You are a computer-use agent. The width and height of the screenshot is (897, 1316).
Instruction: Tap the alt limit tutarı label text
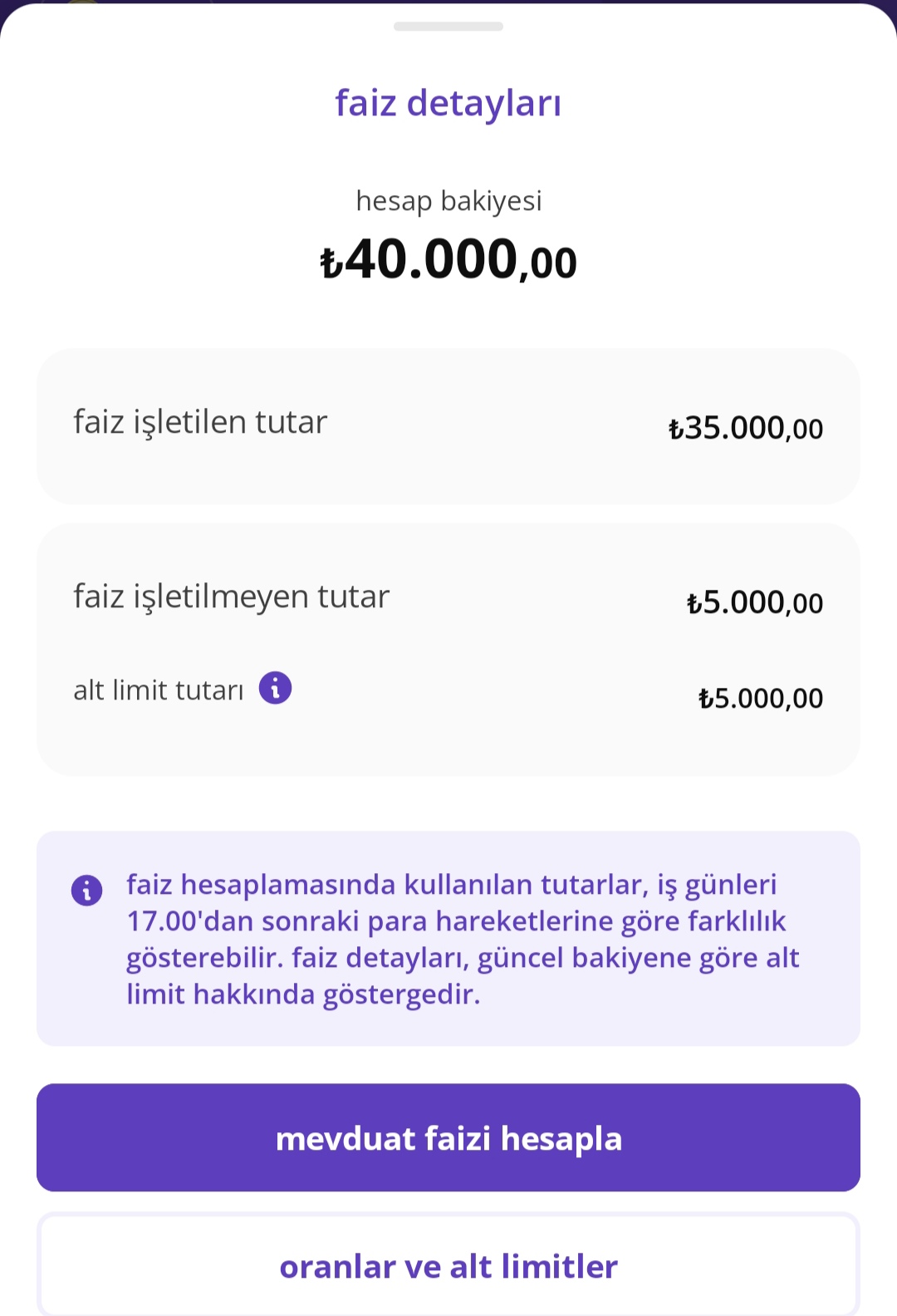[159, 690]
